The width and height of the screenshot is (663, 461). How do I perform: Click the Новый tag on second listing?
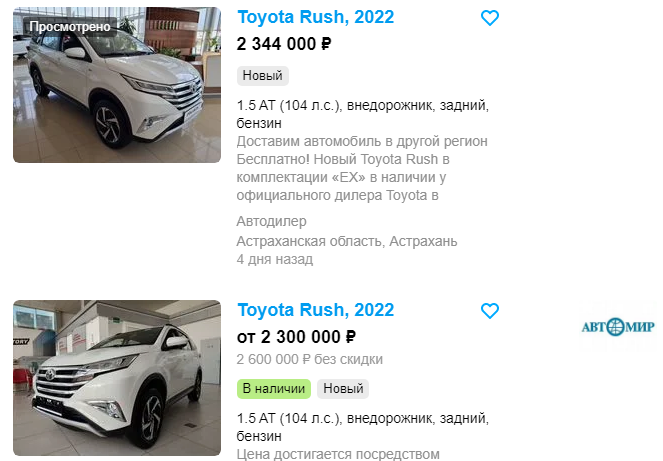[343, 389]
